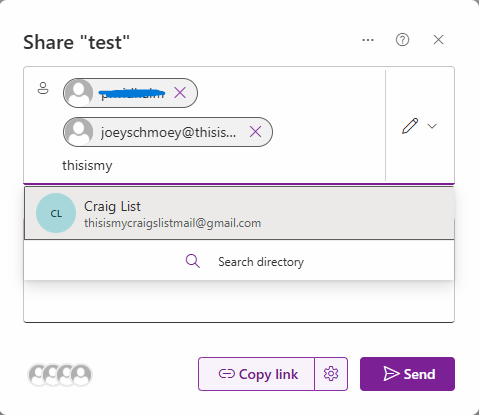This screenshot has width=479, height=415.
Task: Click the Send button
Action: (407, 374)
